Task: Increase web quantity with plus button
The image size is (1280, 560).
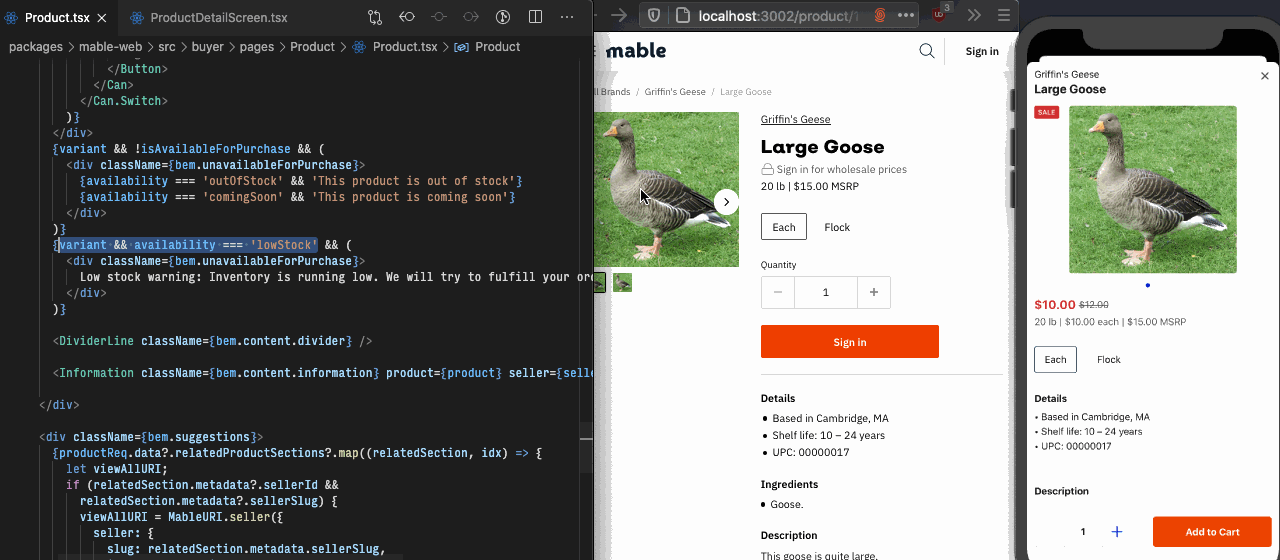Action: coord(874,292)
